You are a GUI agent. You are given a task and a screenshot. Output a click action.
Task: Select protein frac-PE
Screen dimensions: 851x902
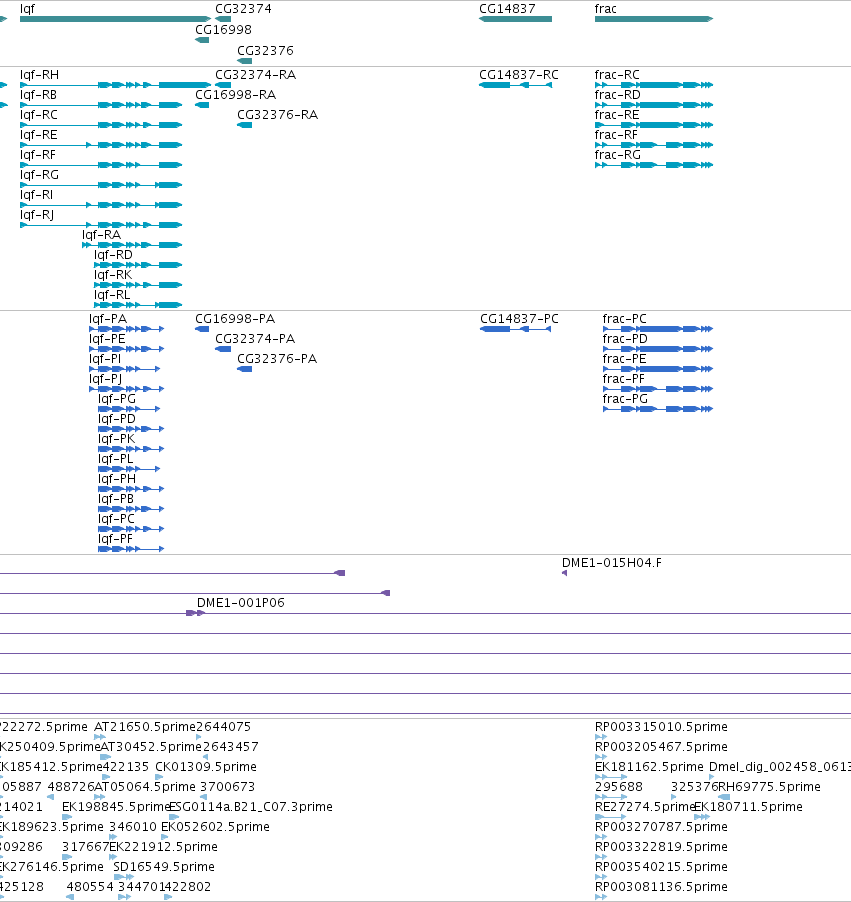[658, 369]
